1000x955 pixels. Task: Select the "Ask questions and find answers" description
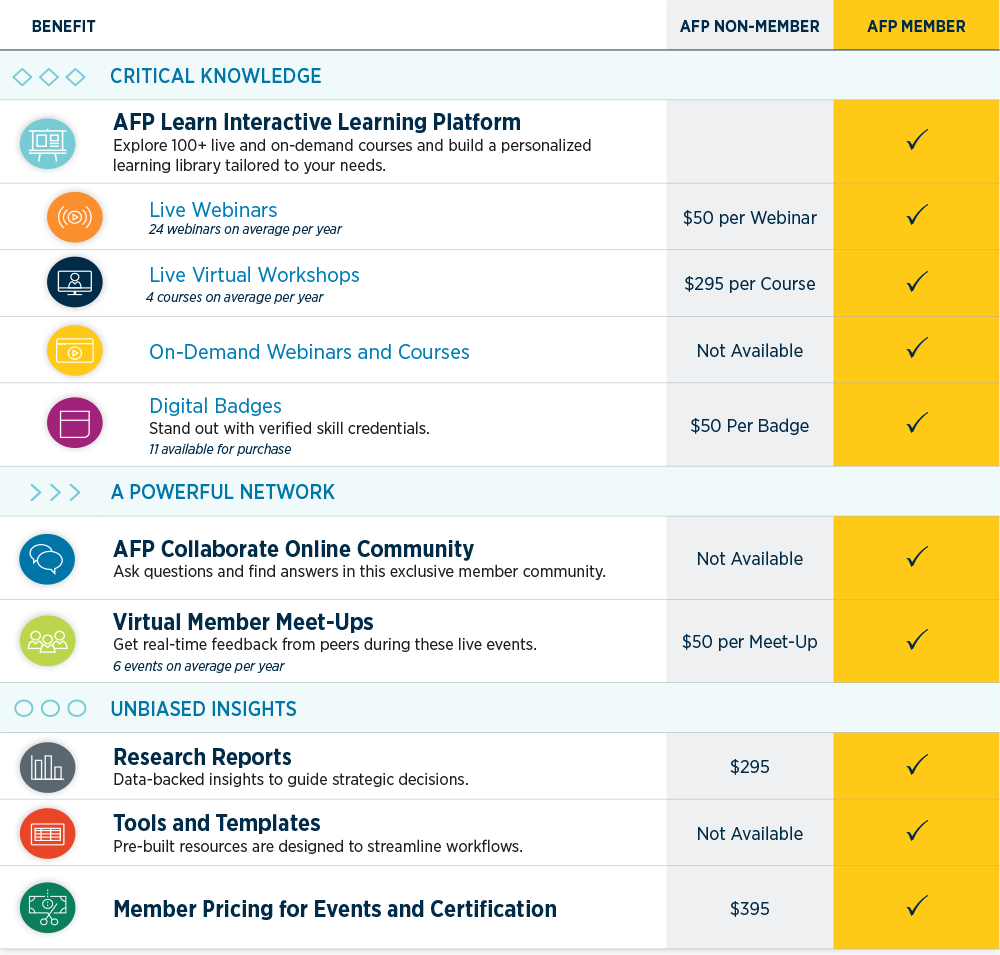point(360,572)
